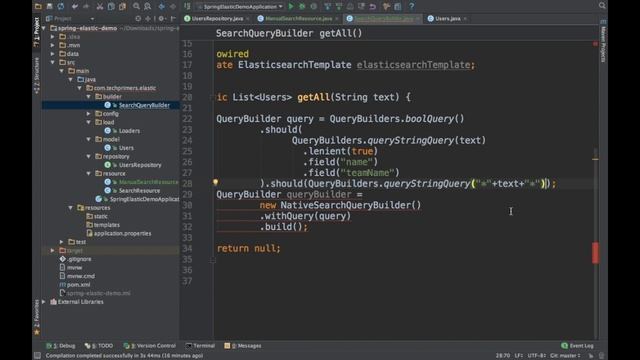Click the Make Project build icon

[187, 6]
